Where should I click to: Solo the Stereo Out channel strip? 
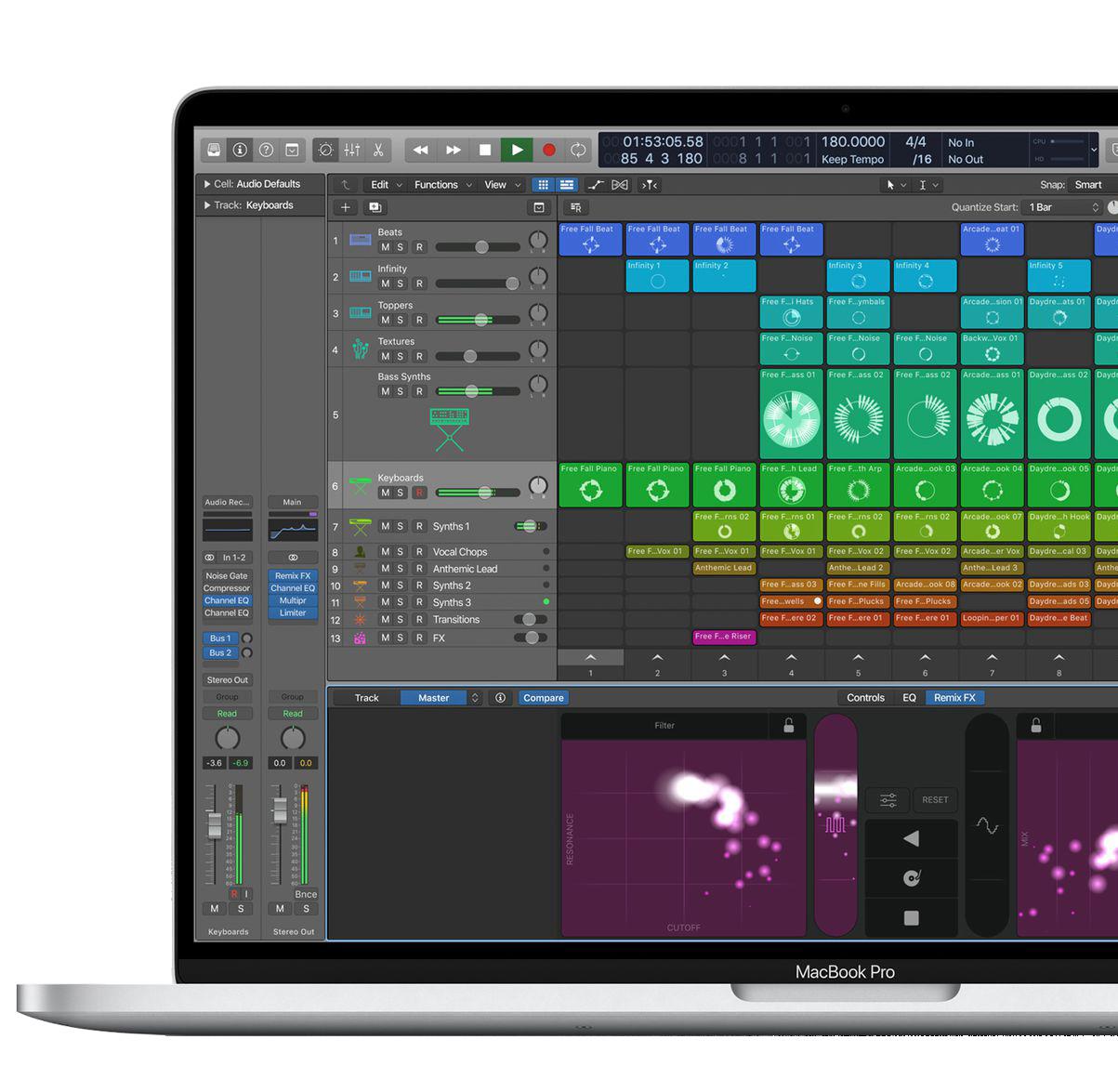coord(306,909)
